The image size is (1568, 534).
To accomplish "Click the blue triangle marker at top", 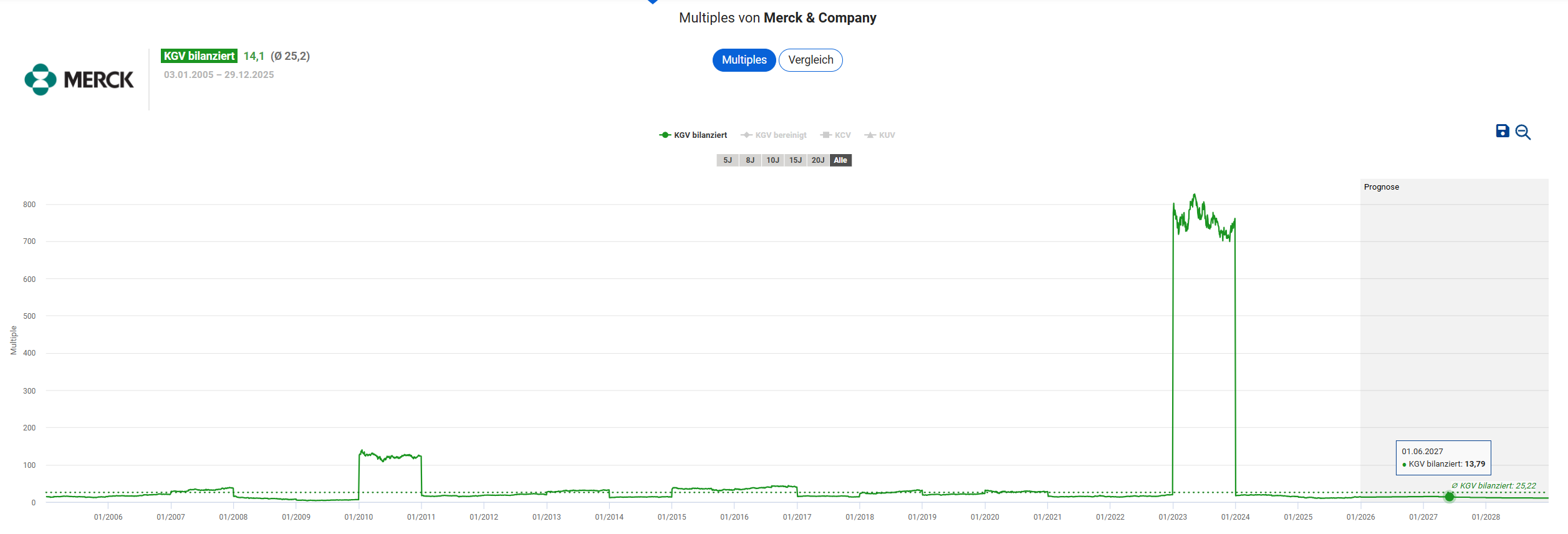I will pos(653,2).
